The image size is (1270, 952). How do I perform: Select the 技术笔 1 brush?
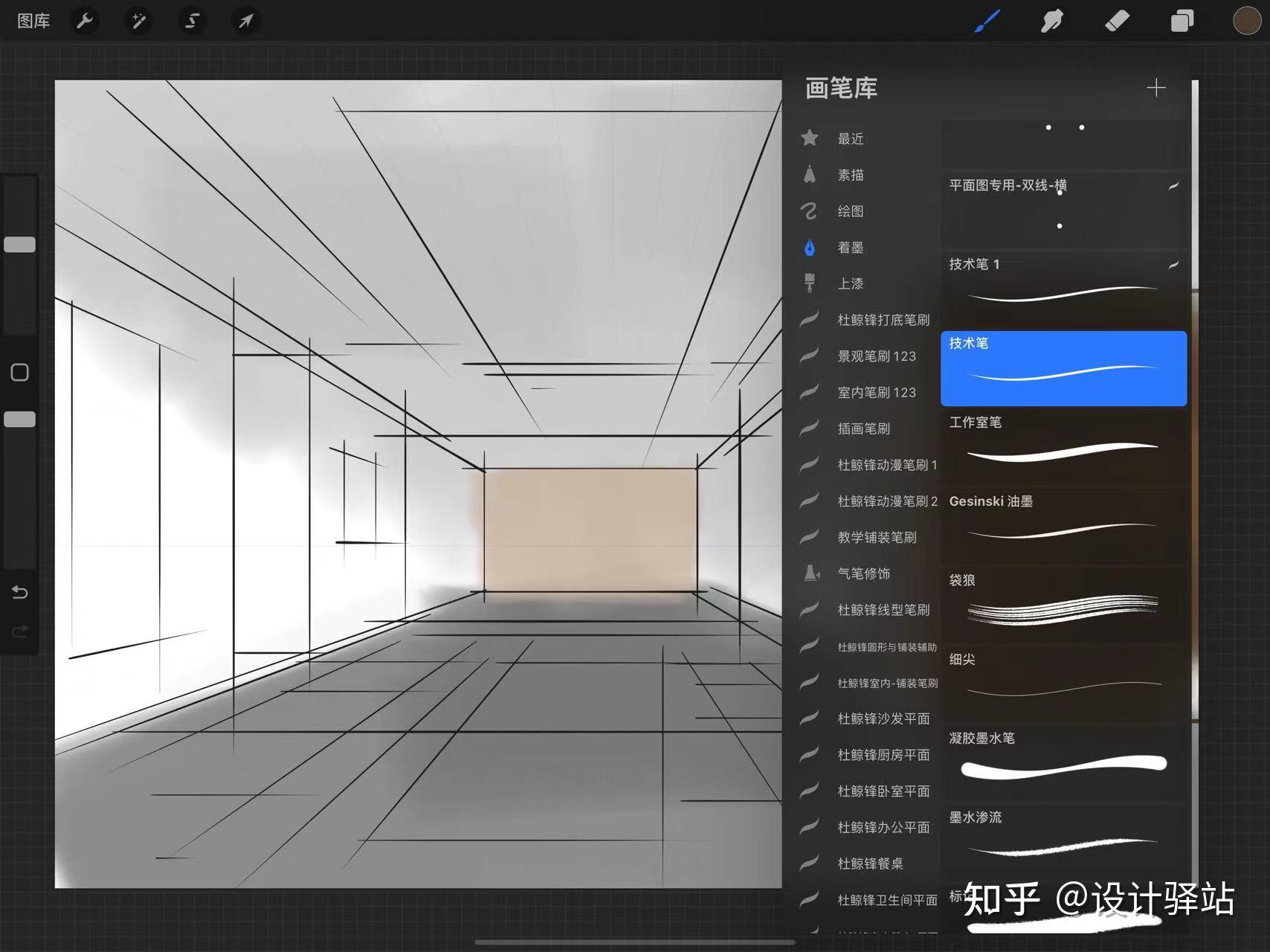point(1063,289)
